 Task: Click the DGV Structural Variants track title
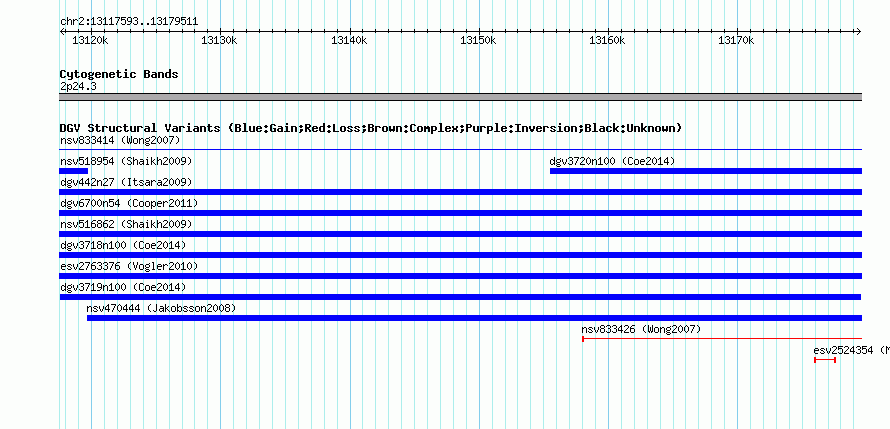pyautogui.click(x=371, y=128)
